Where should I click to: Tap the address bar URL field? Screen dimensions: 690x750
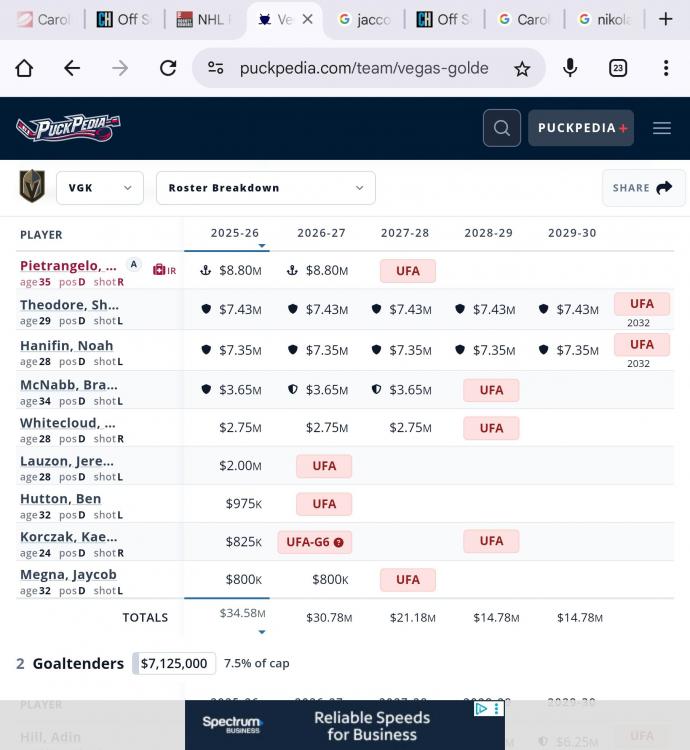point(364,68)
